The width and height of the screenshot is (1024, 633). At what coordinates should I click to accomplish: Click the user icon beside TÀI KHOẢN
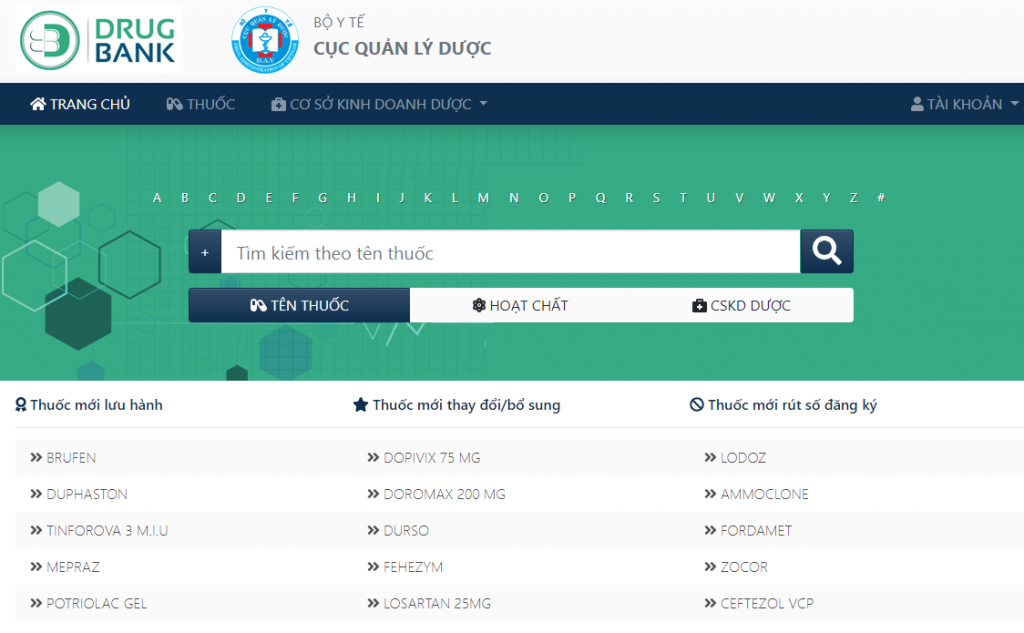pyautogui.click(x=917, y=103)
